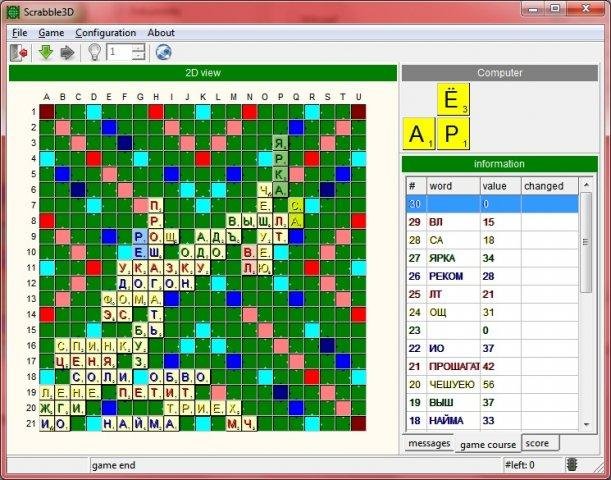Click column header letter U on board

pyautogui.click(x=358, y=97)
